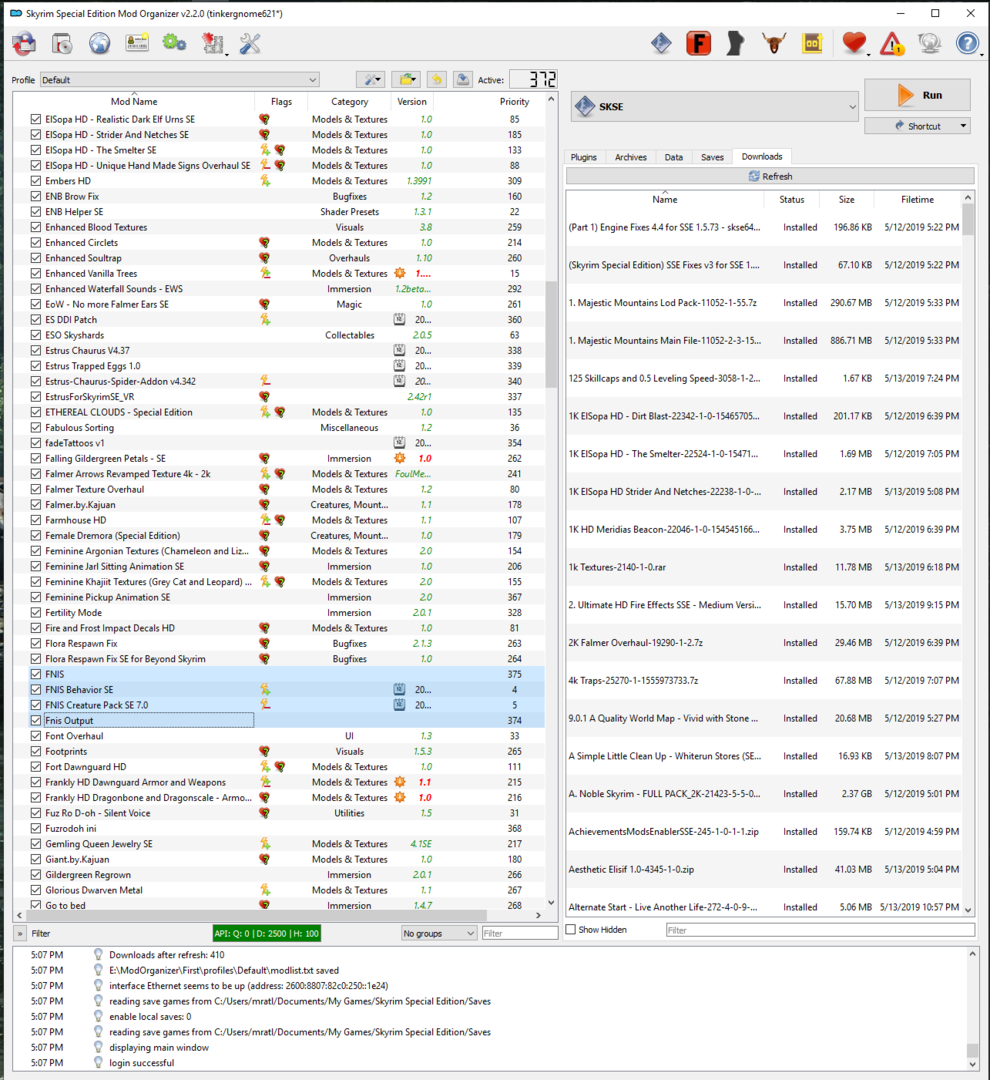990x1080 pixels.
Task: Click the instance manager icon
Action: 24,44
